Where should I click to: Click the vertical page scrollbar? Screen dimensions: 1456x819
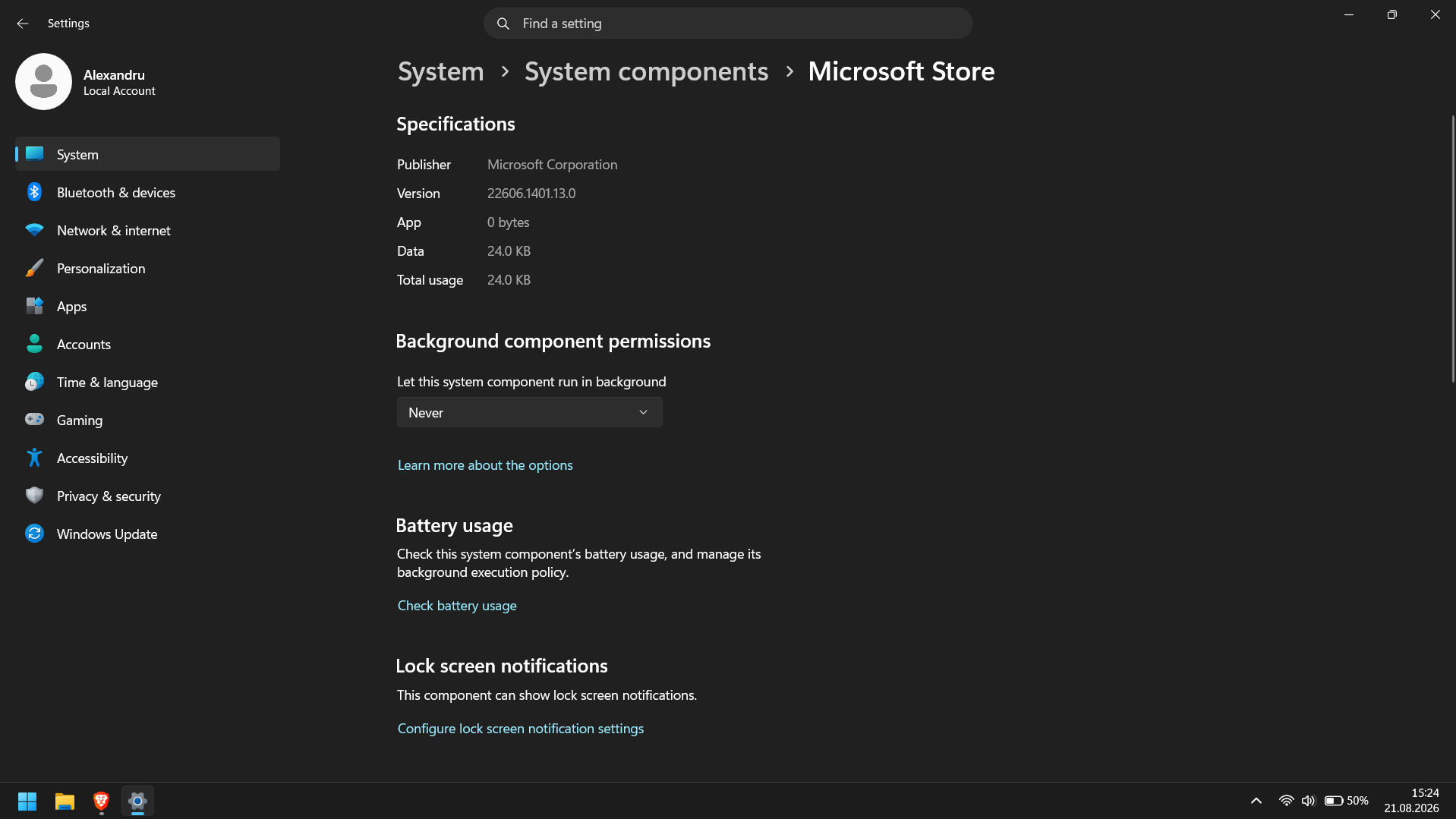pyautogui.click(x=1452, y=249)
